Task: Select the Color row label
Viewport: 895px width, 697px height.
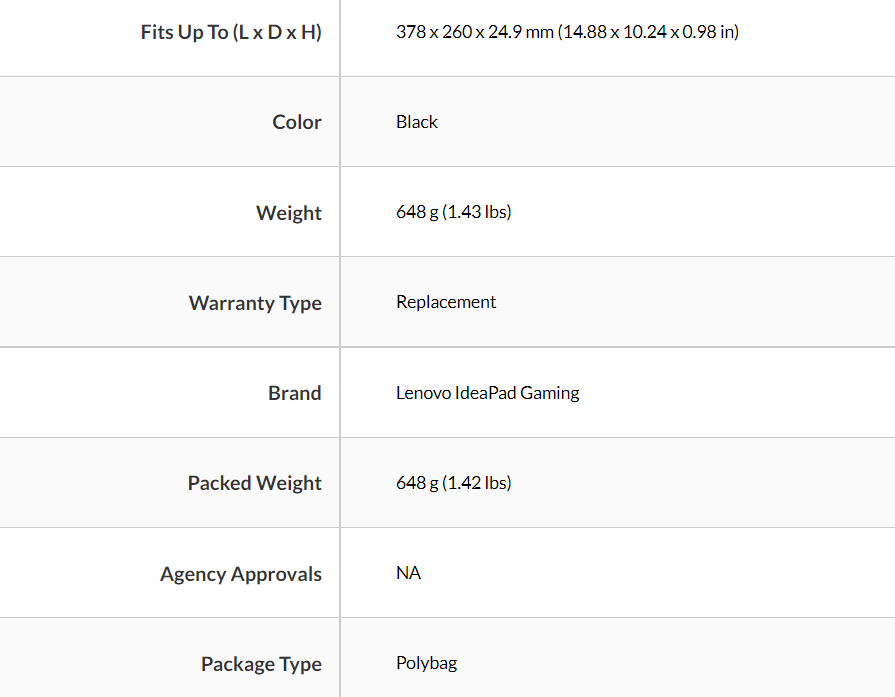Action: pyautogui.click(x=297, y=122)
